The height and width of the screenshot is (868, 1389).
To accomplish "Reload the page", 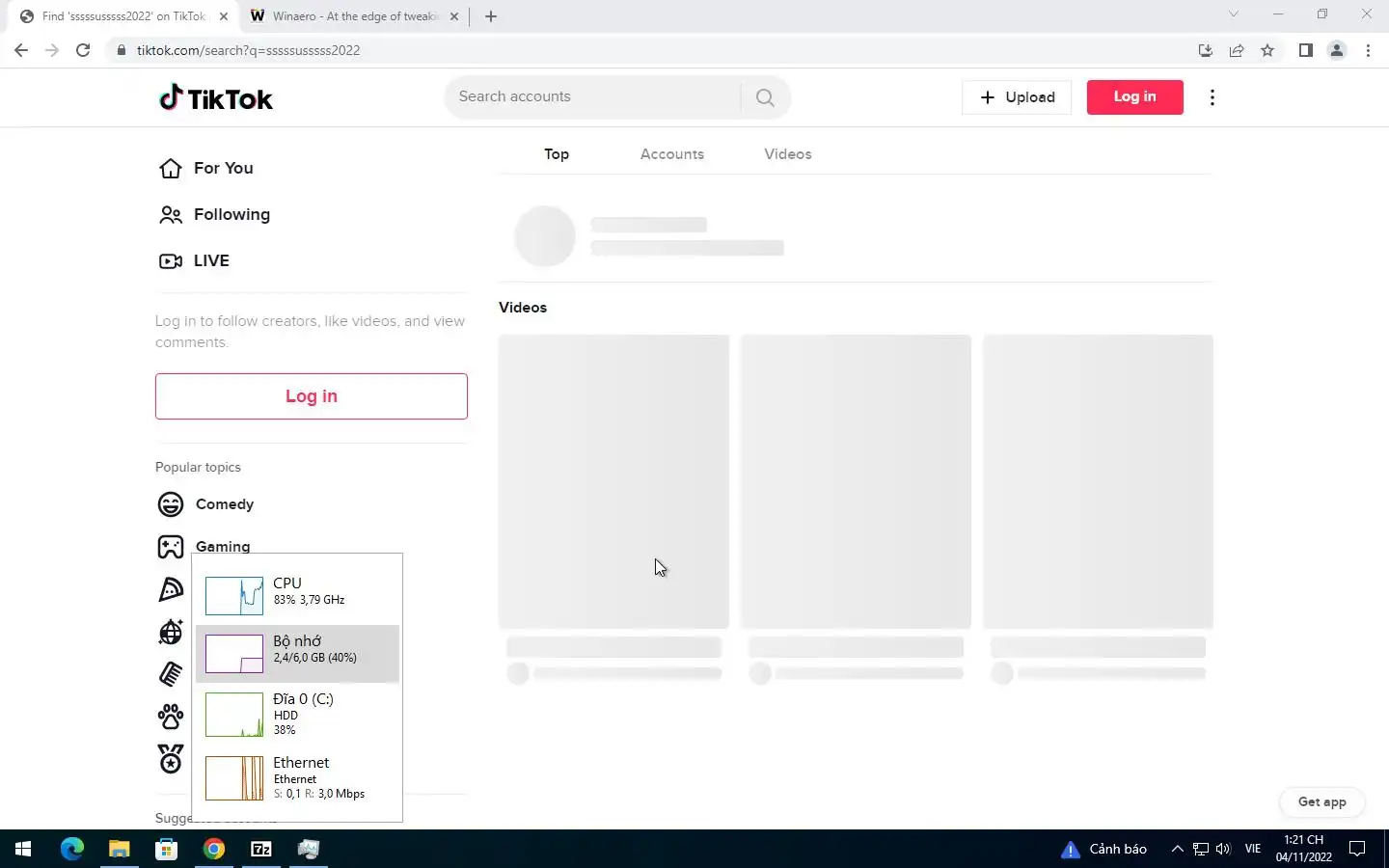I will [x=83, y=50].
